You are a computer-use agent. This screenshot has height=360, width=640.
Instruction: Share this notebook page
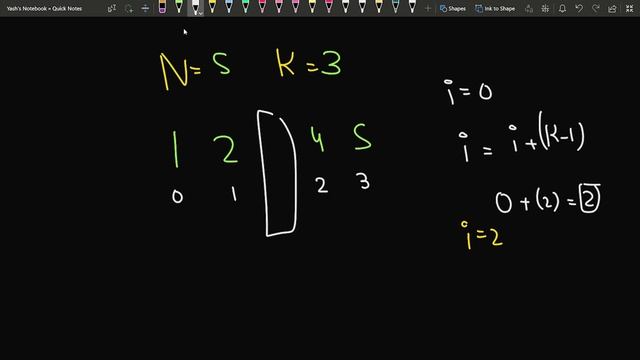tap(612, 8)
